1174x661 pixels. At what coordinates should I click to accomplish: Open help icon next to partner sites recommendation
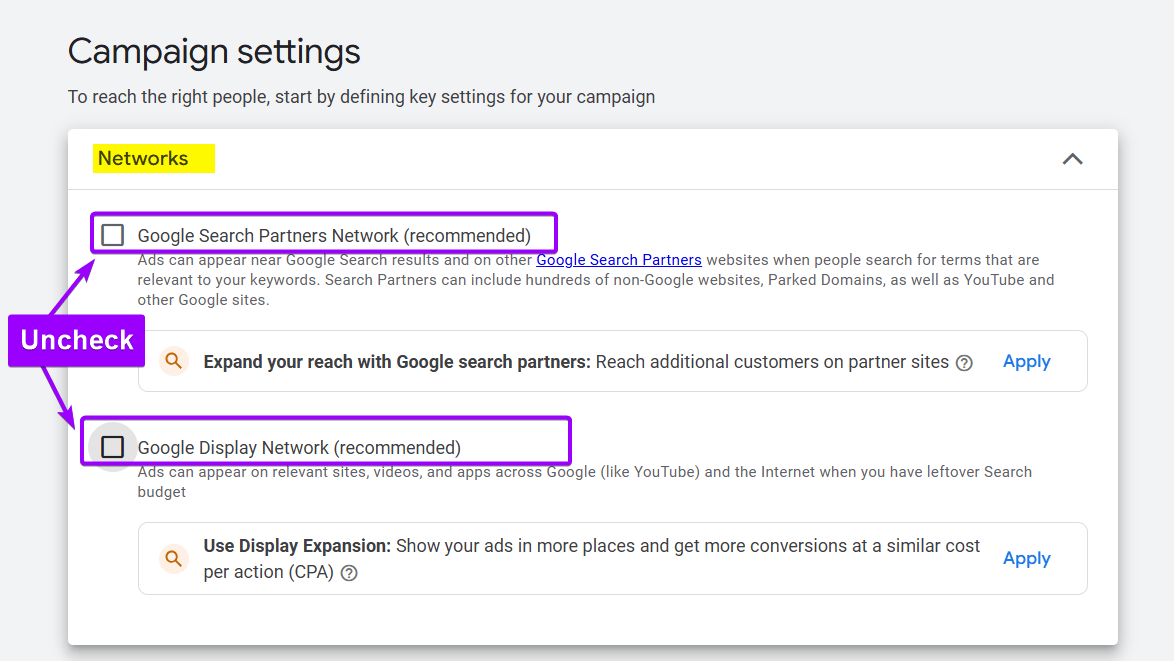(964, 363)
